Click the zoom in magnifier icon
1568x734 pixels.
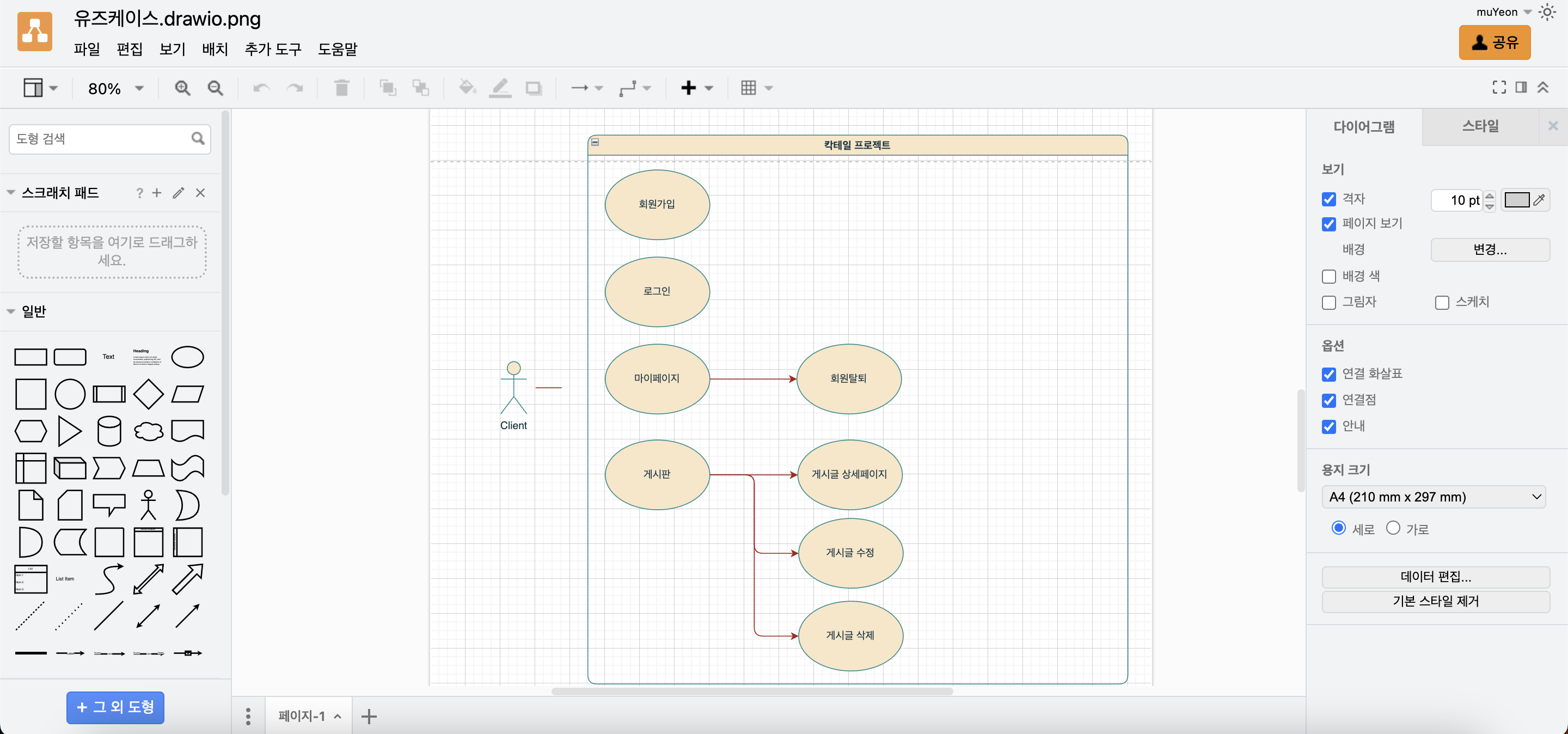click(182, 88)
